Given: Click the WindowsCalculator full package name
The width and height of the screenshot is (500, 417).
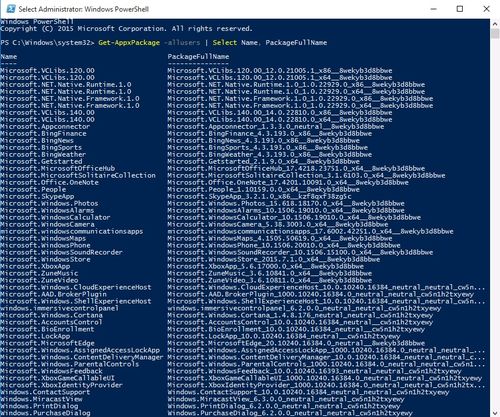Looking at the screenshot, I should (x=294, y=218).
